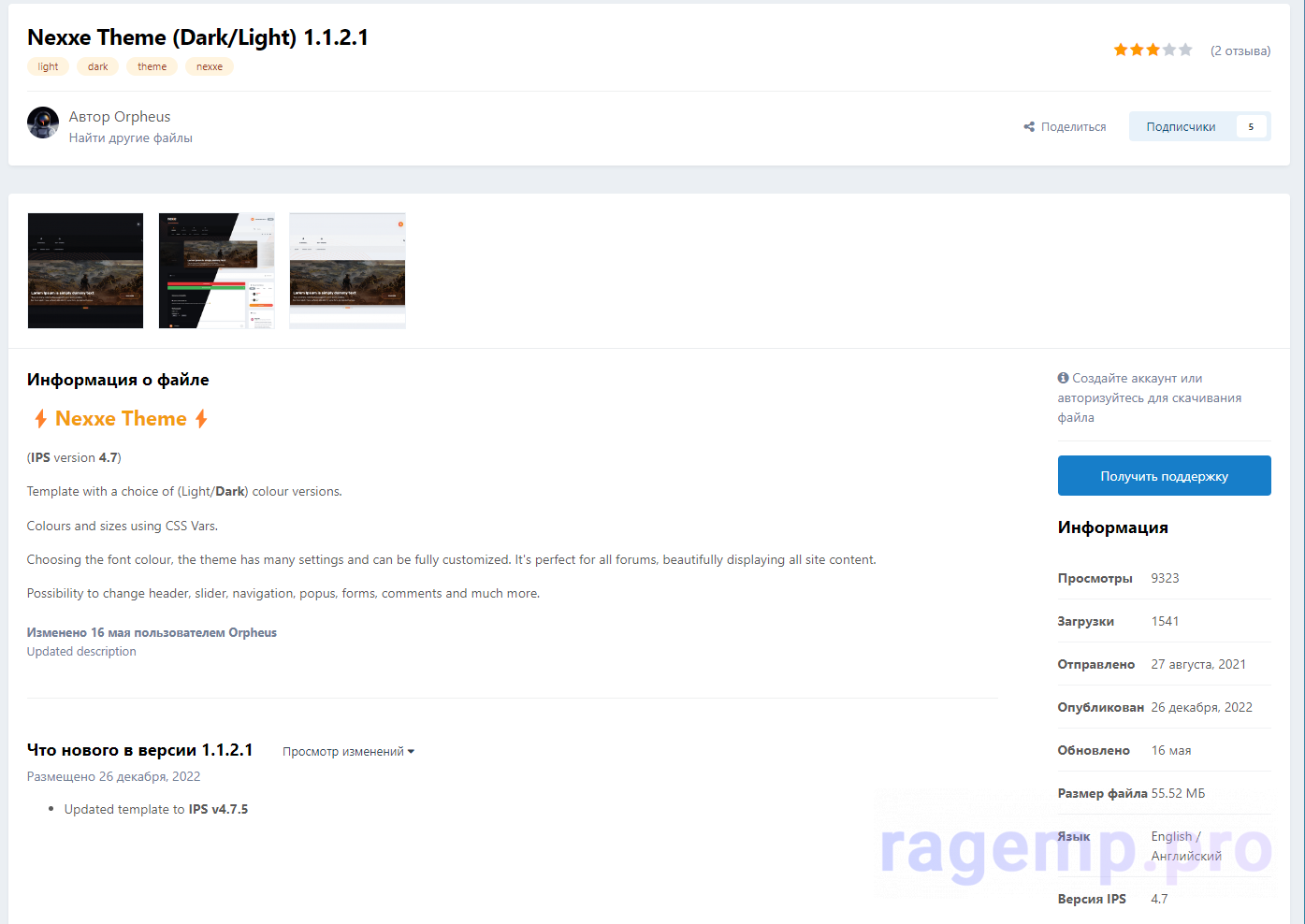This screenshot has height=924, width=1305.
Task: Click the 'light' tag
Action: (x=48, y=67)
